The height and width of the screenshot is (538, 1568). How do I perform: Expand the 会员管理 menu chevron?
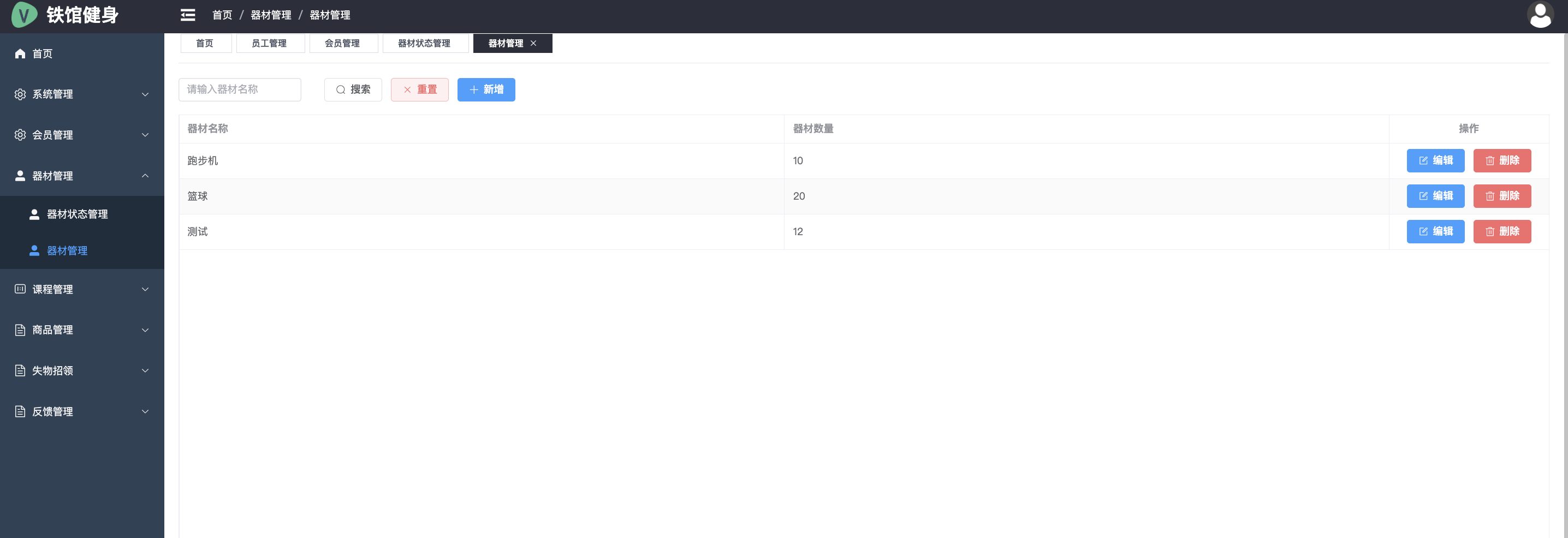tap(145, 135)
